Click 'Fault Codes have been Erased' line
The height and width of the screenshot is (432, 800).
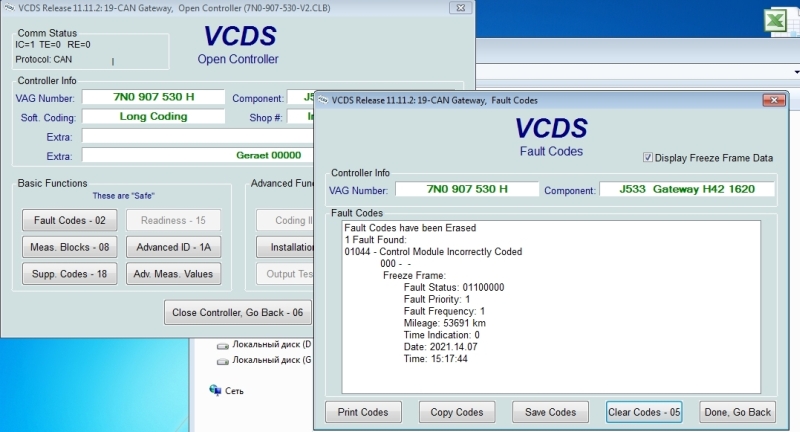(x=410, y=228)
